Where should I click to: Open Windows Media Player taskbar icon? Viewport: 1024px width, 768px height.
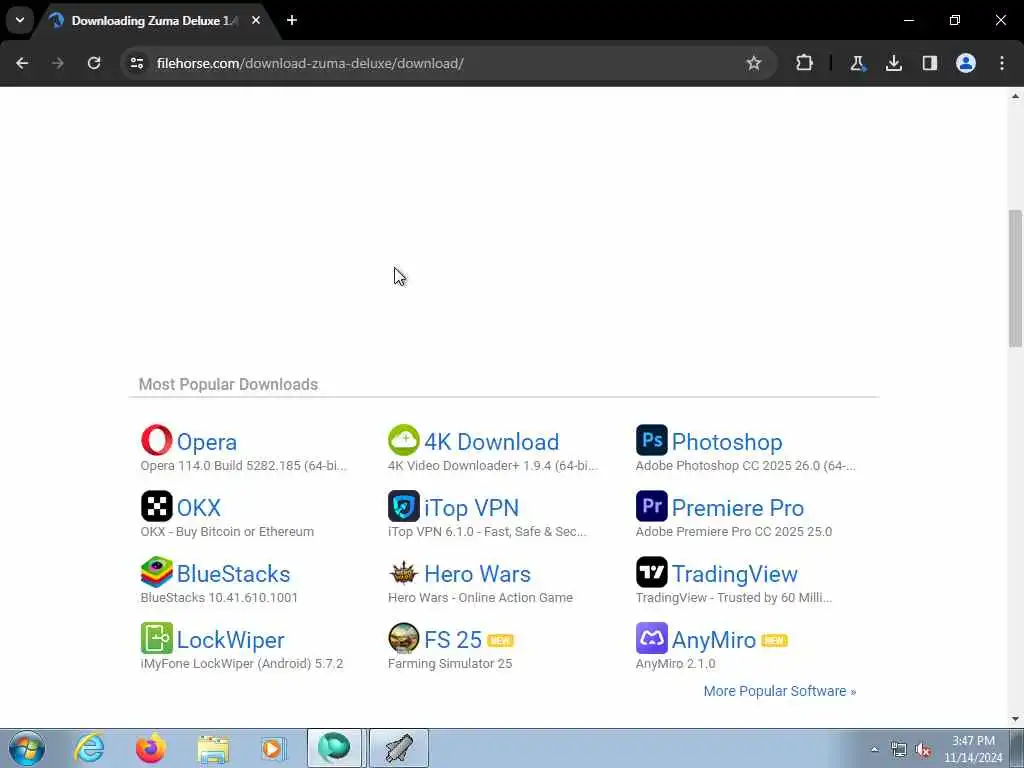[x=274, y=748]
